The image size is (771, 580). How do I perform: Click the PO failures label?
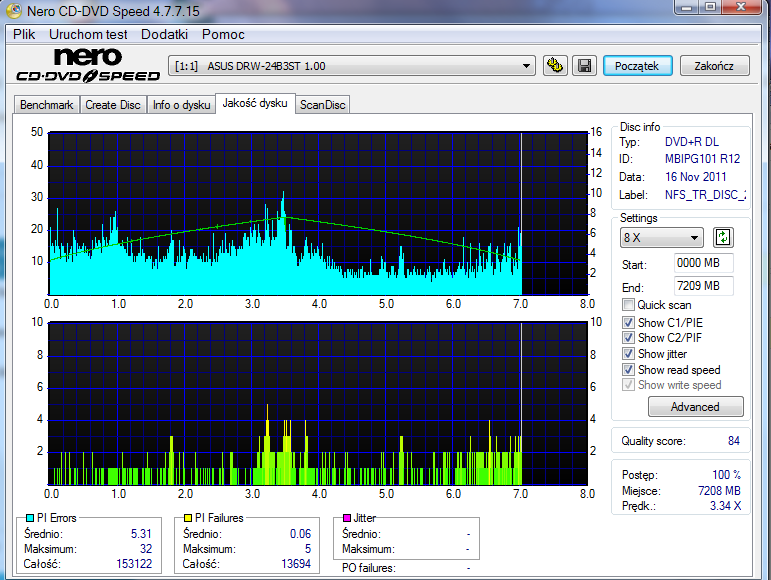pyautogui.click(x=369, y=568)
